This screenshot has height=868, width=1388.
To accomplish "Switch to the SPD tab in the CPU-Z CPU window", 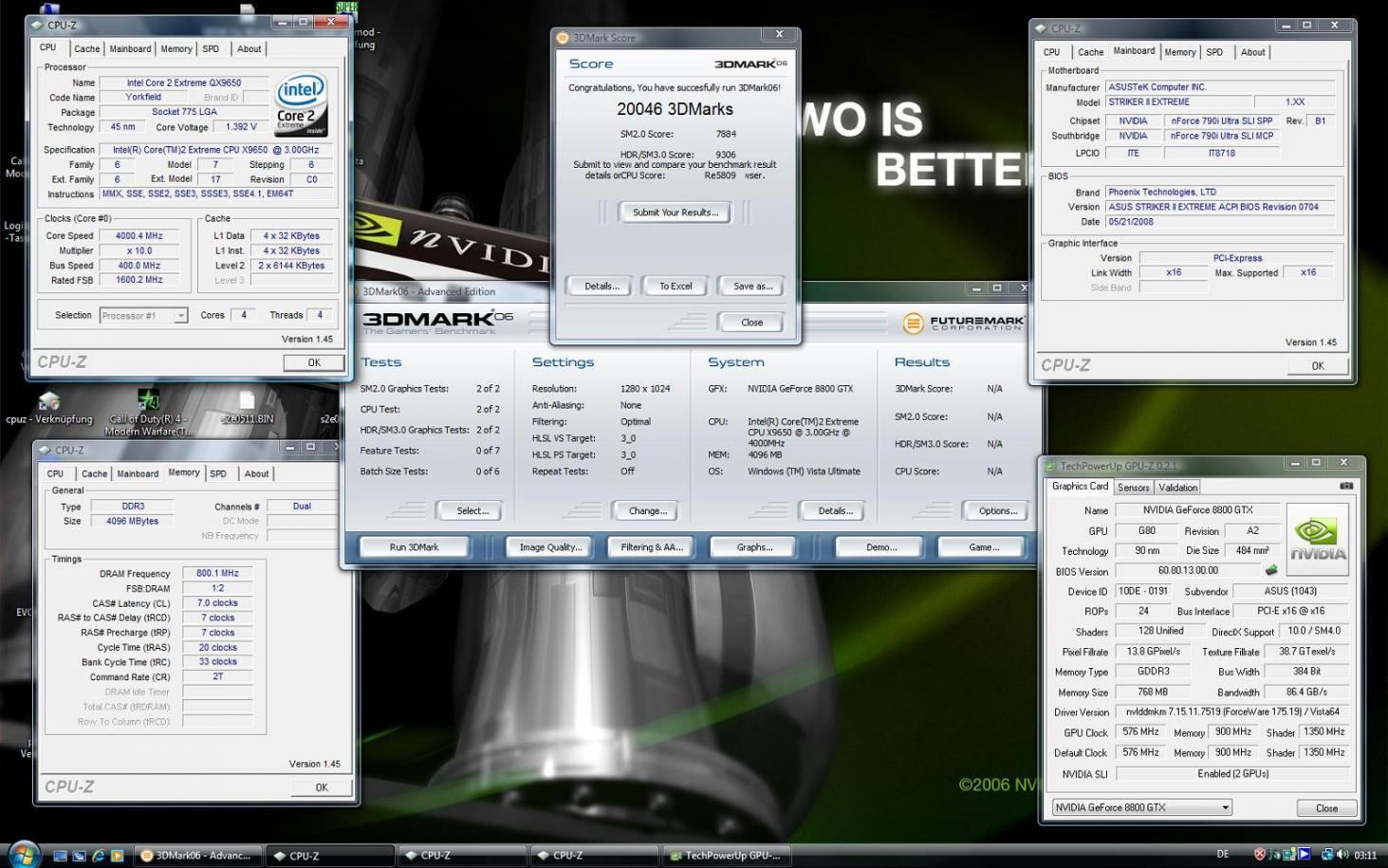I will pyautogui.click(x=211, y=49).
